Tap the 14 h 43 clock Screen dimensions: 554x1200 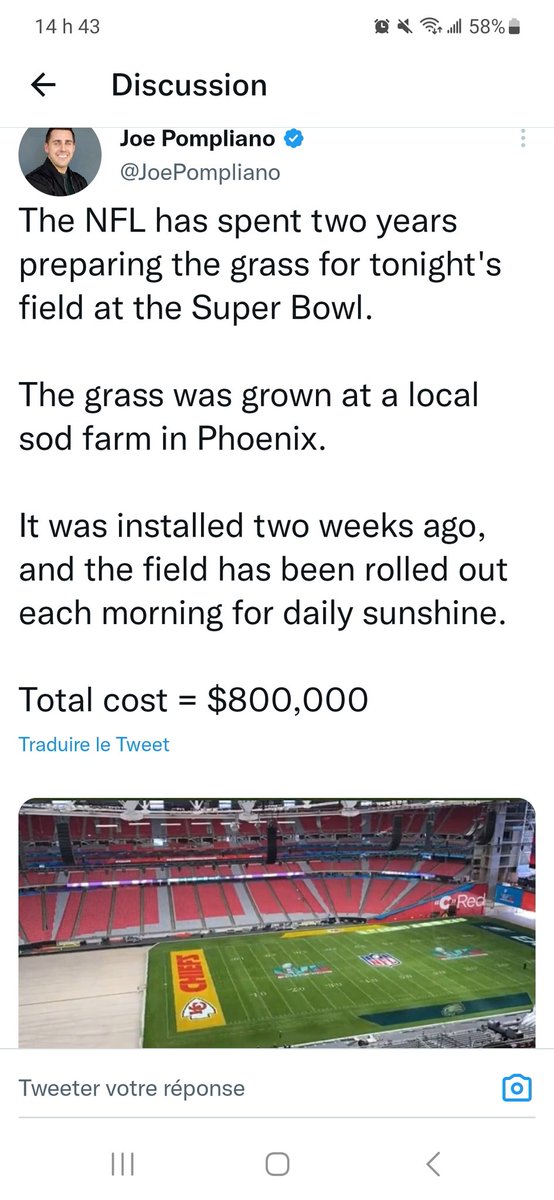(x=67, y=27)
